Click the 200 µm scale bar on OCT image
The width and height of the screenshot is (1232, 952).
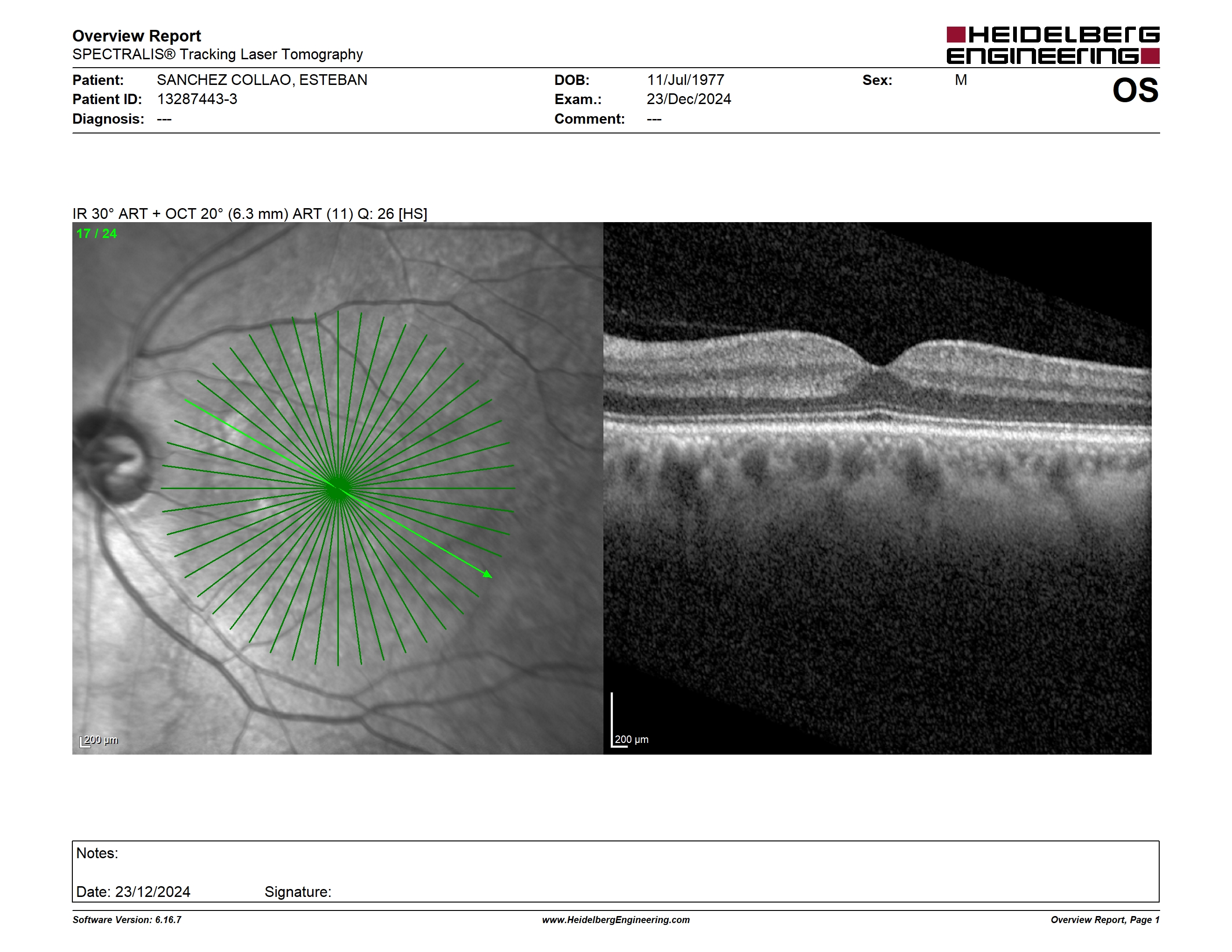[630, 720]
